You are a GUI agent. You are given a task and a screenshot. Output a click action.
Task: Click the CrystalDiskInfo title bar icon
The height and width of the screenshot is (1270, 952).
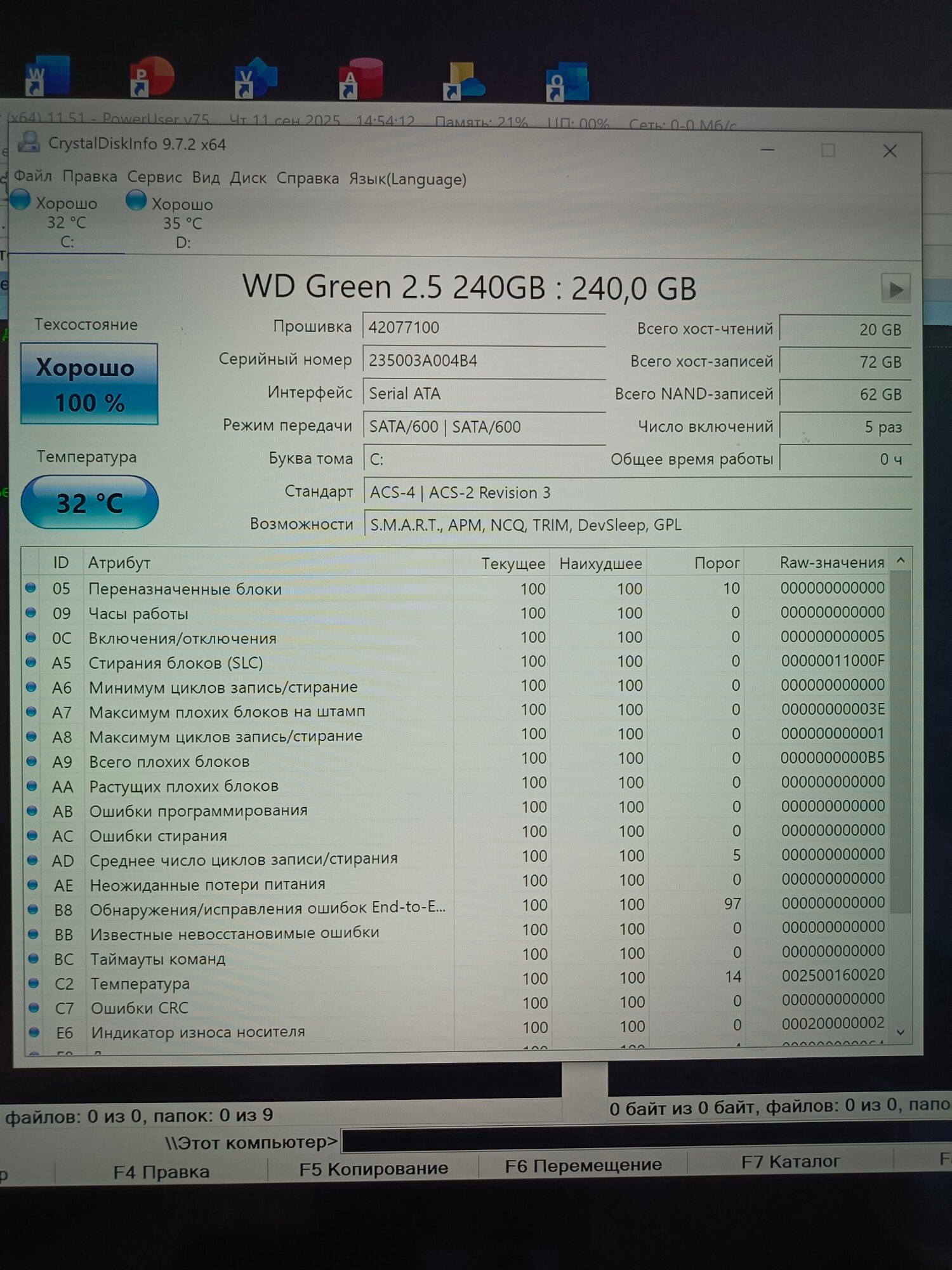[29, 142]
